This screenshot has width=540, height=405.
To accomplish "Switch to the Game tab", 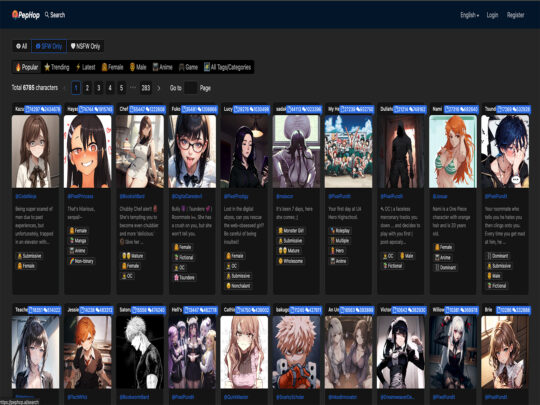I will (x=188, y=67).
